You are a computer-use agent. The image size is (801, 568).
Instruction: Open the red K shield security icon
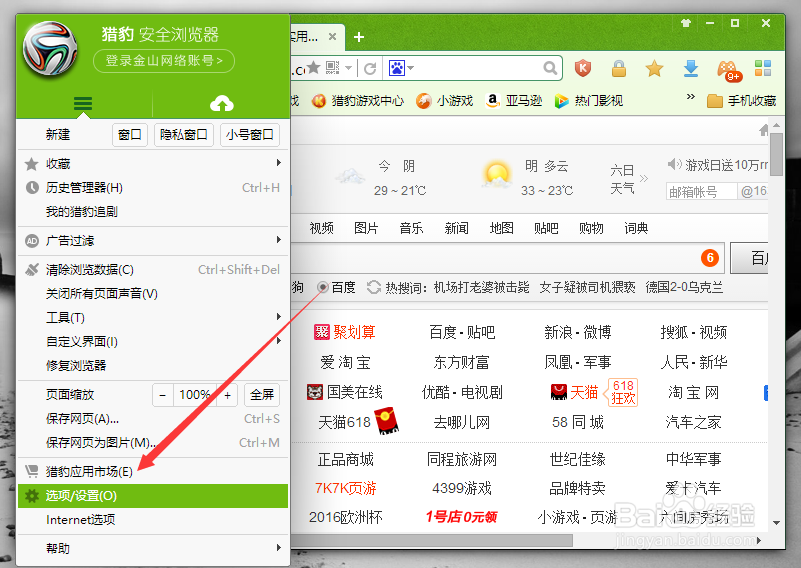click(x=583, y=68)
